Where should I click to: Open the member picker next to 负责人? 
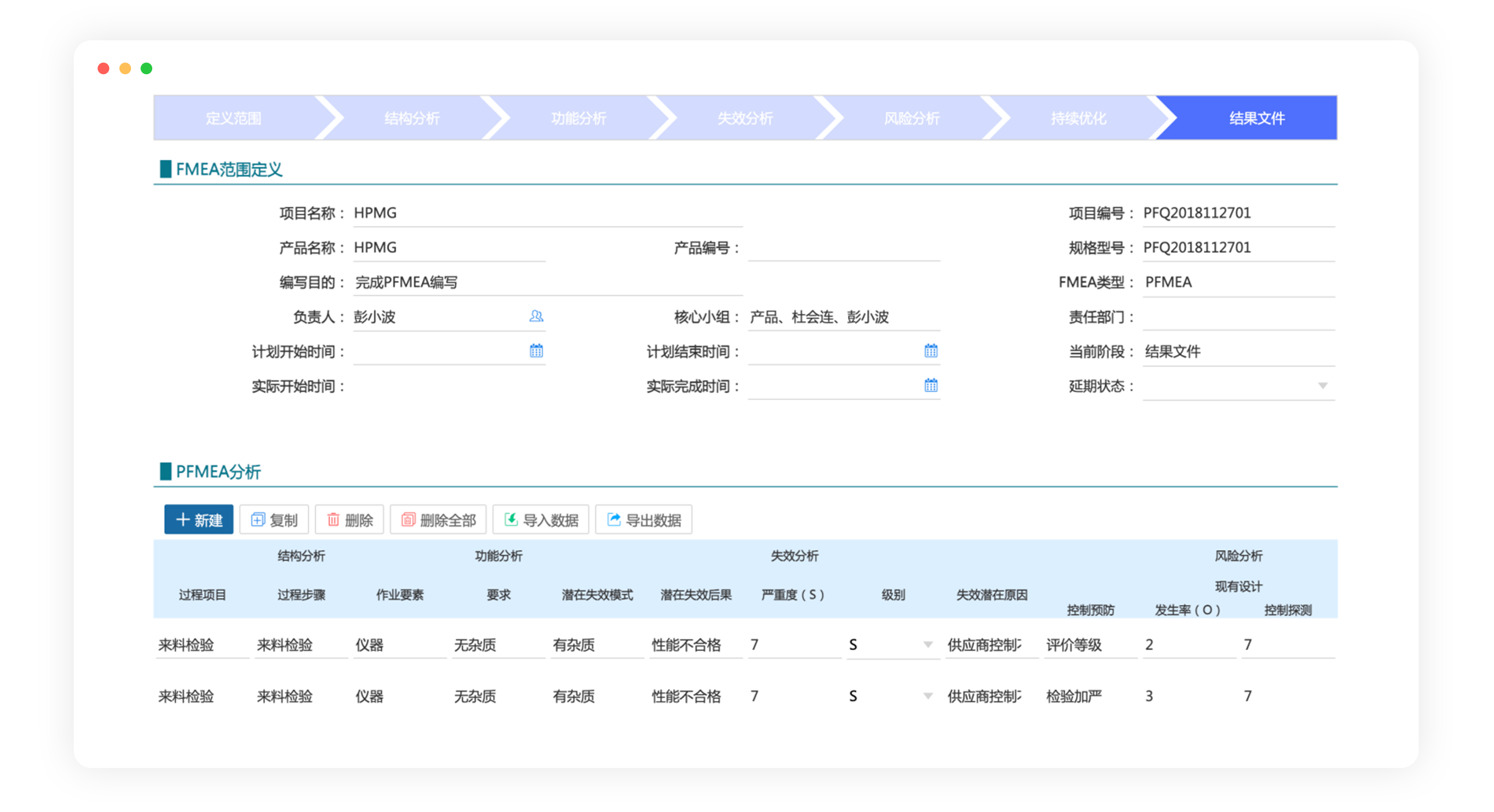(536, 317)
